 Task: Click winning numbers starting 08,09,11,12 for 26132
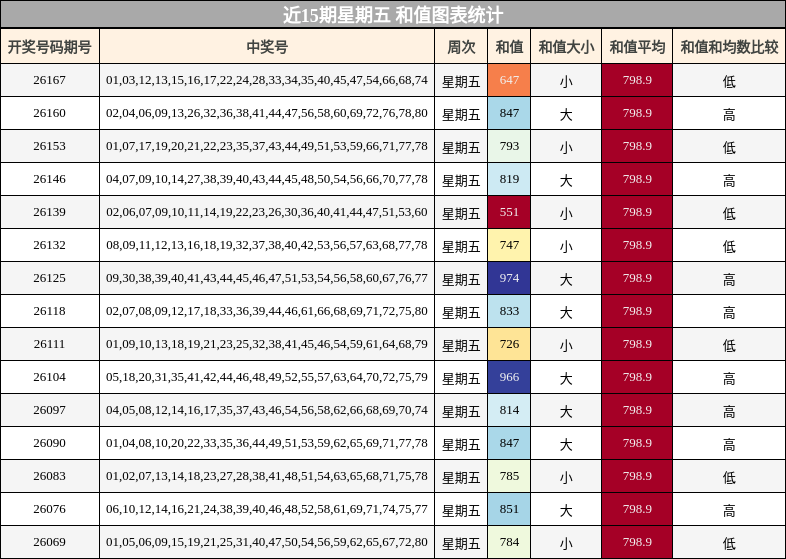(x=267, y=245)
